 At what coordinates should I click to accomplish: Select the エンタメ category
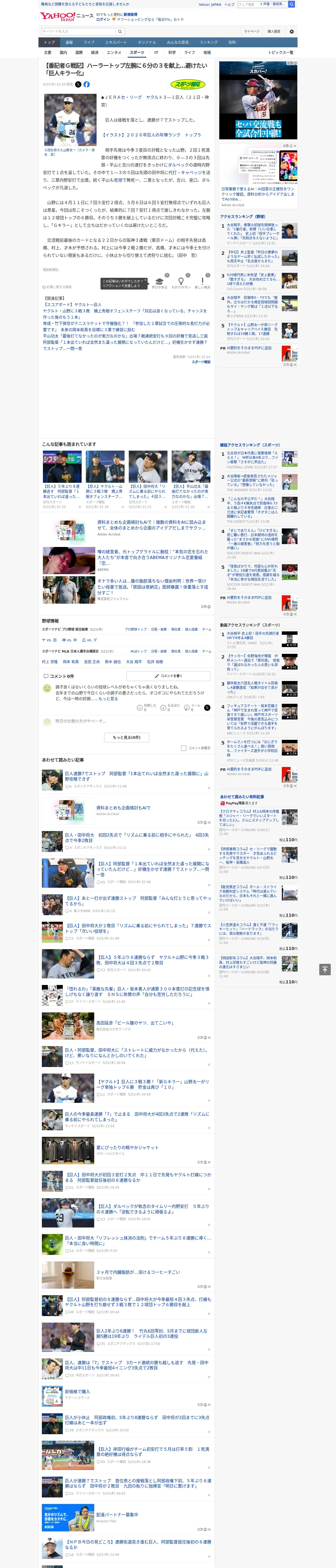tap(114, 52)
